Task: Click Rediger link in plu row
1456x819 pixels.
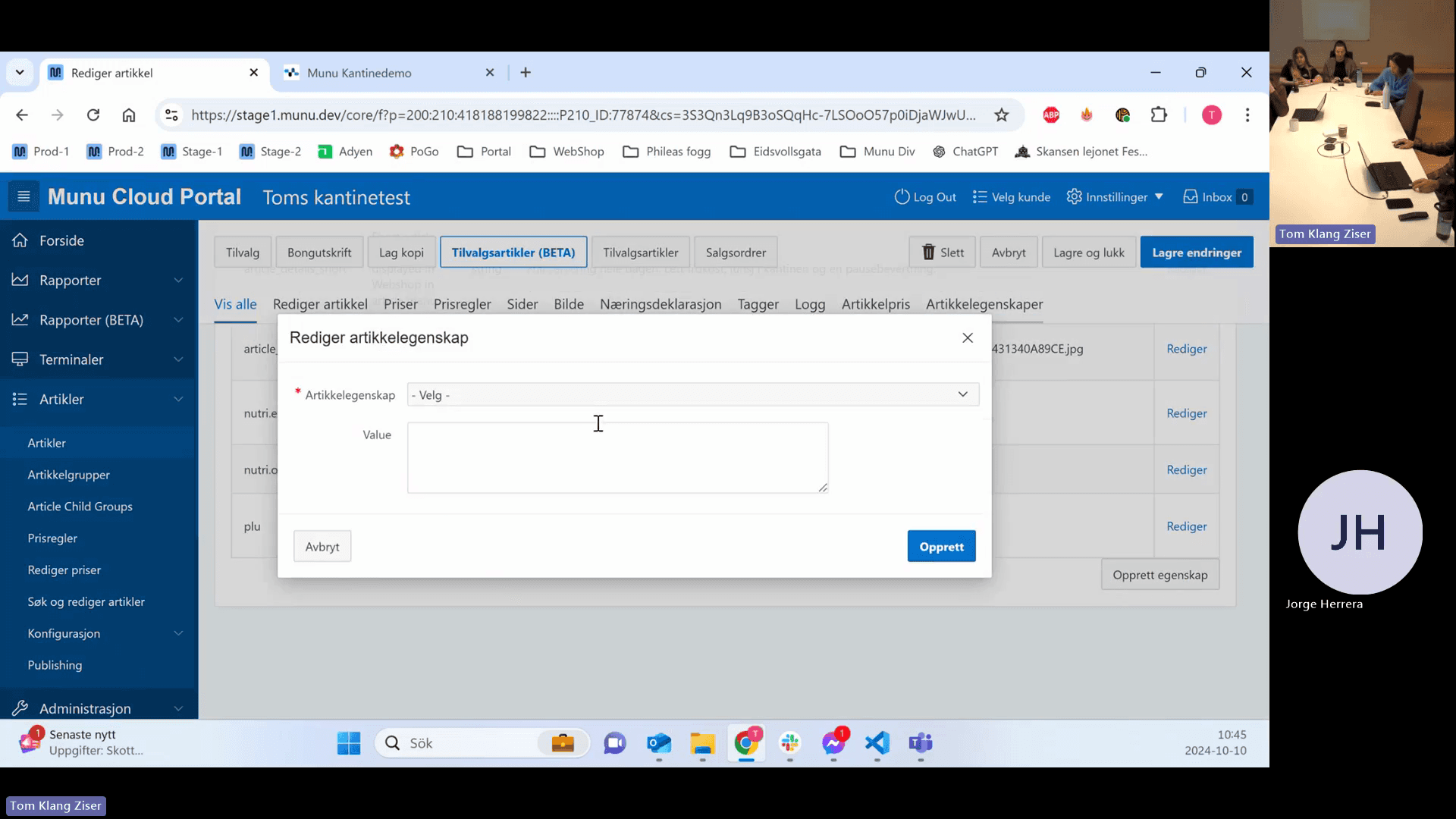Action: click(1187, 526)
